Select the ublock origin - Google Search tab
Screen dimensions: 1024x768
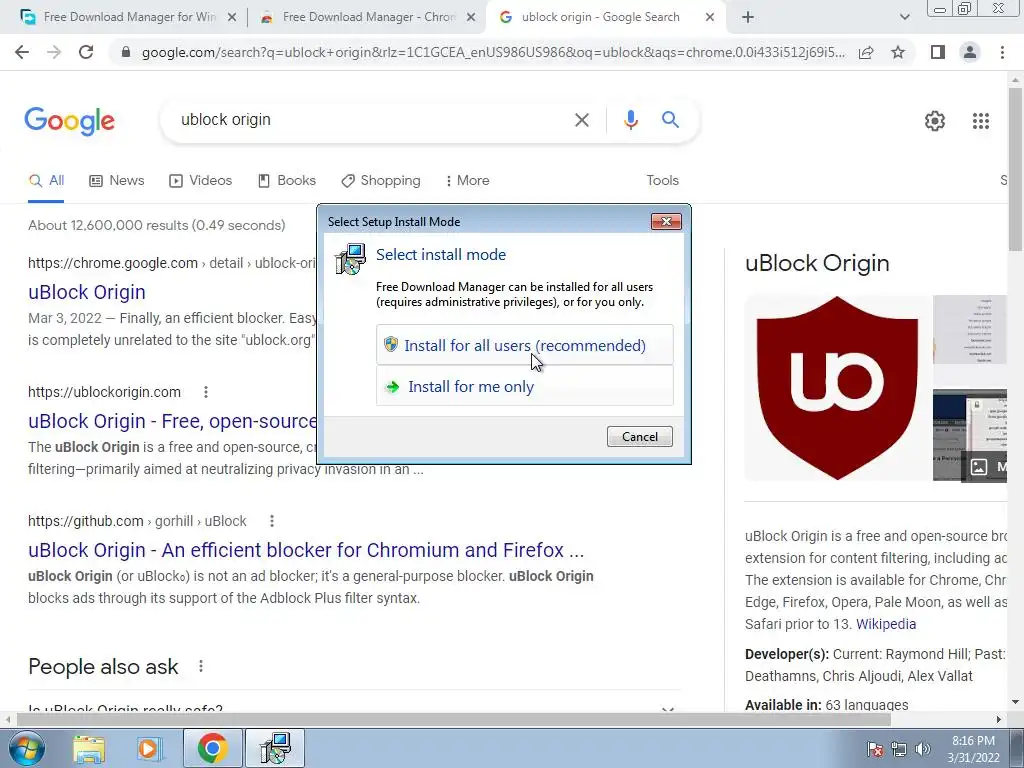click(600, 17)
